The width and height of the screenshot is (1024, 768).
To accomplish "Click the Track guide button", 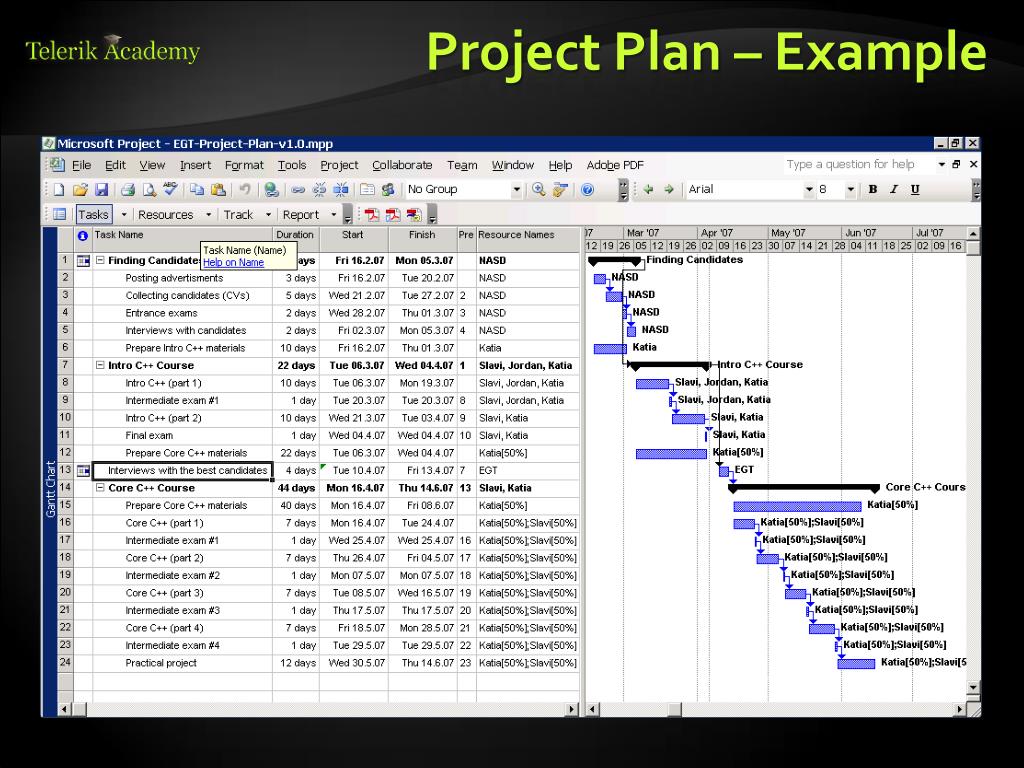I will tap(238, 214).
